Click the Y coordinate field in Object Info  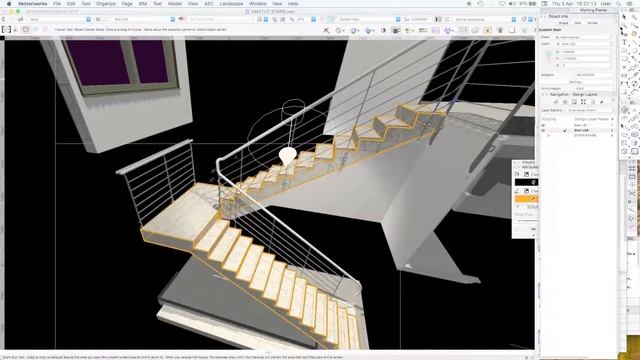click(x=585, y=58)
